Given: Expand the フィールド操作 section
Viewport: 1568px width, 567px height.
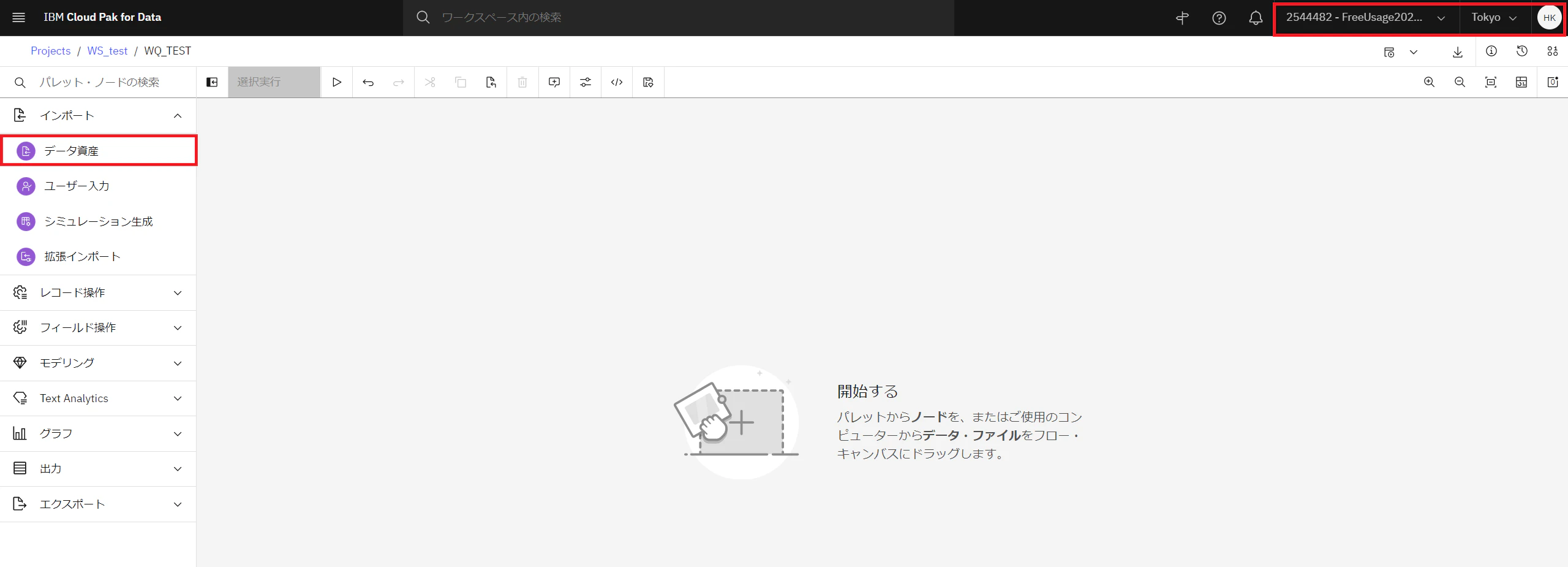Looking at the screenshot, I should pos(98,328).
